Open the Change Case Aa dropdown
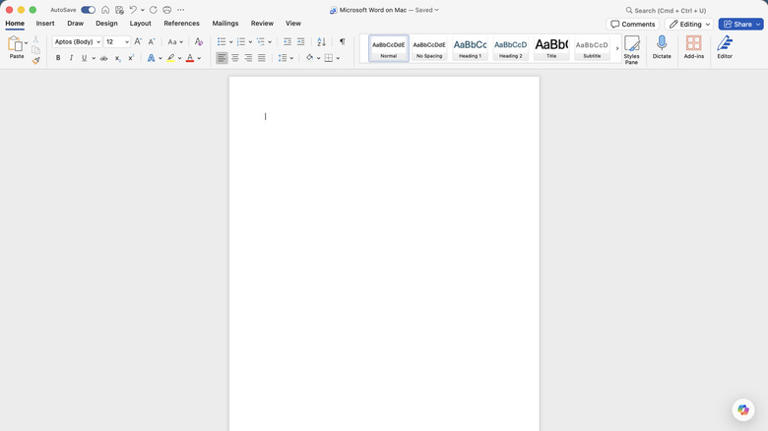This screenshot has width=768, height=431. 175,42
